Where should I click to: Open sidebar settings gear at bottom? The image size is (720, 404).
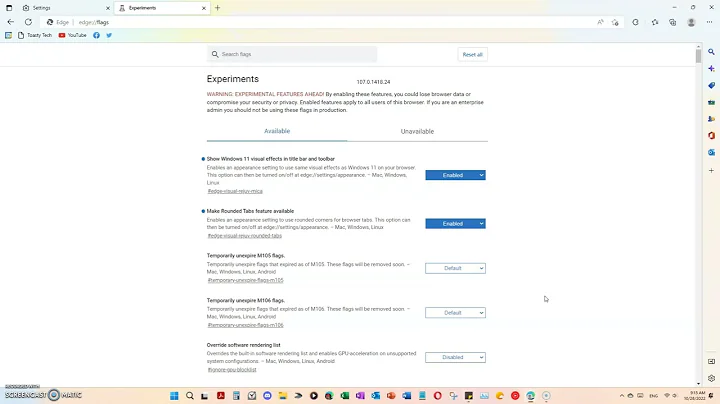click(x=711, y=378)
